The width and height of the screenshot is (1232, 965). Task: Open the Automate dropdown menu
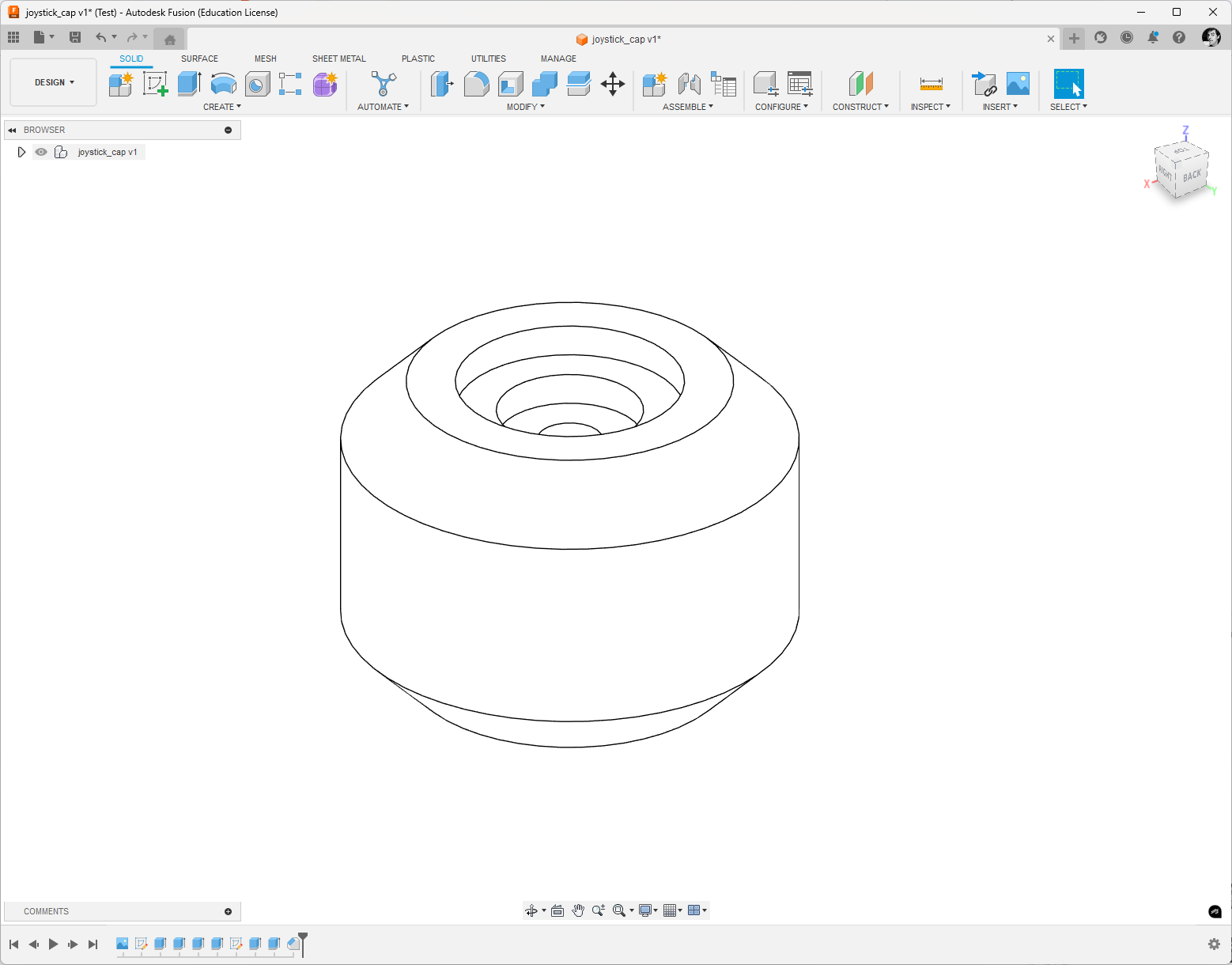point(383,107)
